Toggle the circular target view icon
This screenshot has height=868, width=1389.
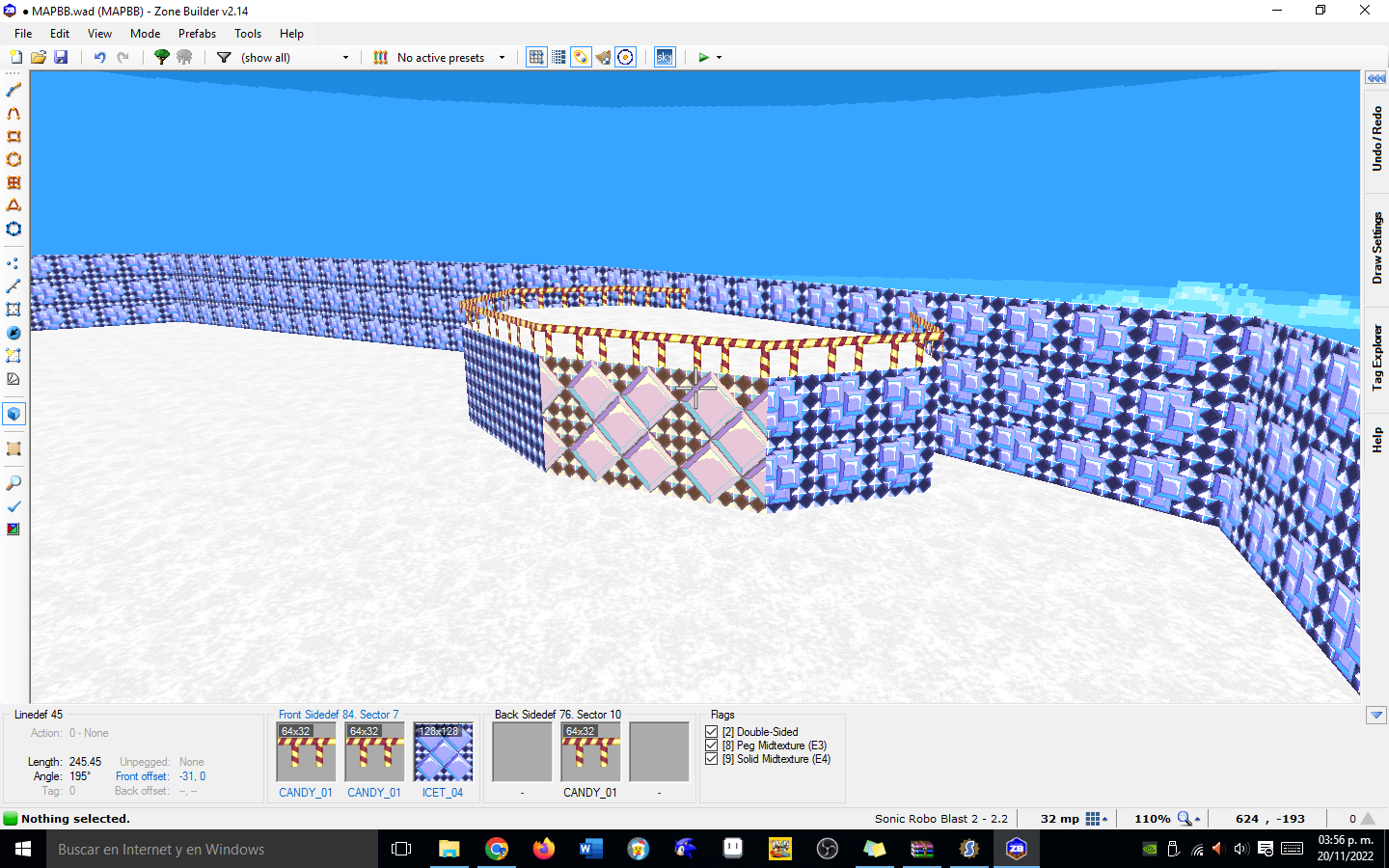(x=625, y=58)
